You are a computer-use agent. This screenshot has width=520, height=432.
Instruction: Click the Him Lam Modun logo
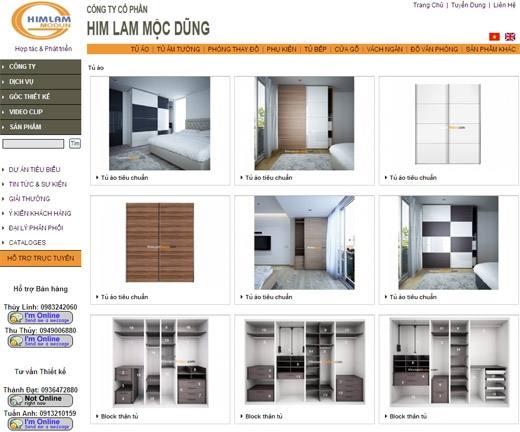(42, 21)
